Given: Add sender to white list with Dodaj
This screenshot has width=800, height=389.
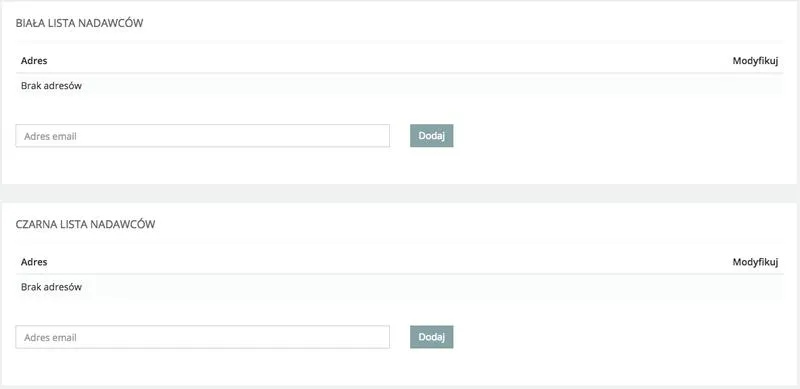Looking at the screenshot, I should tap(432, 136).
